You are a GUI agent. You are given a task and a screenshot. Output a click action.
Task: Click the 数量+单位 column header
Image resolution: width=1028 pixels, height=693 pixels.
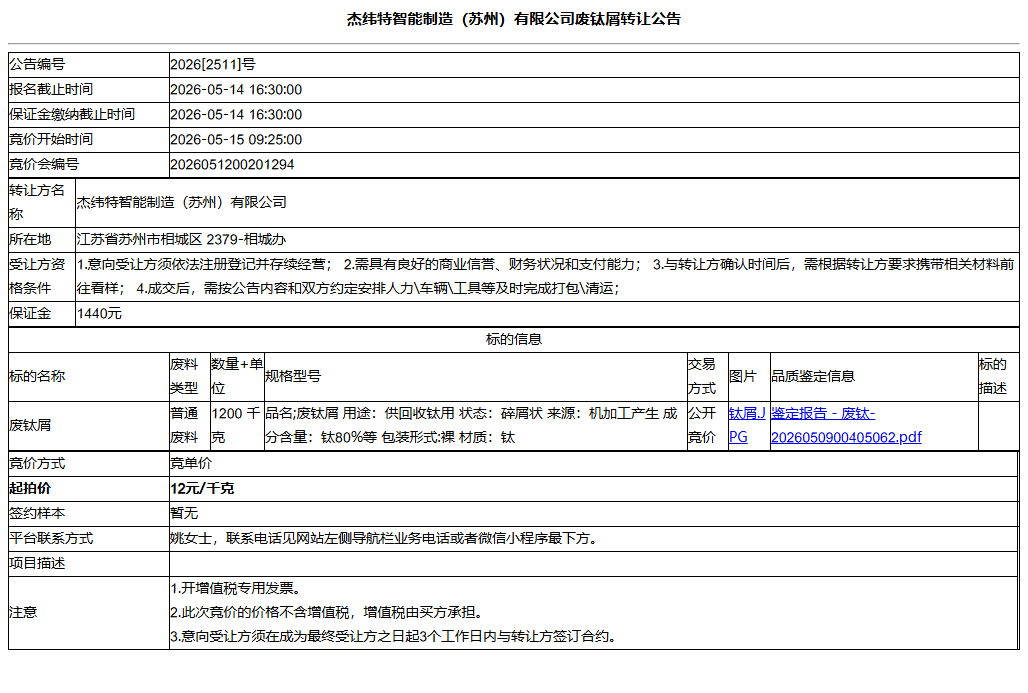tap(237, 376)
